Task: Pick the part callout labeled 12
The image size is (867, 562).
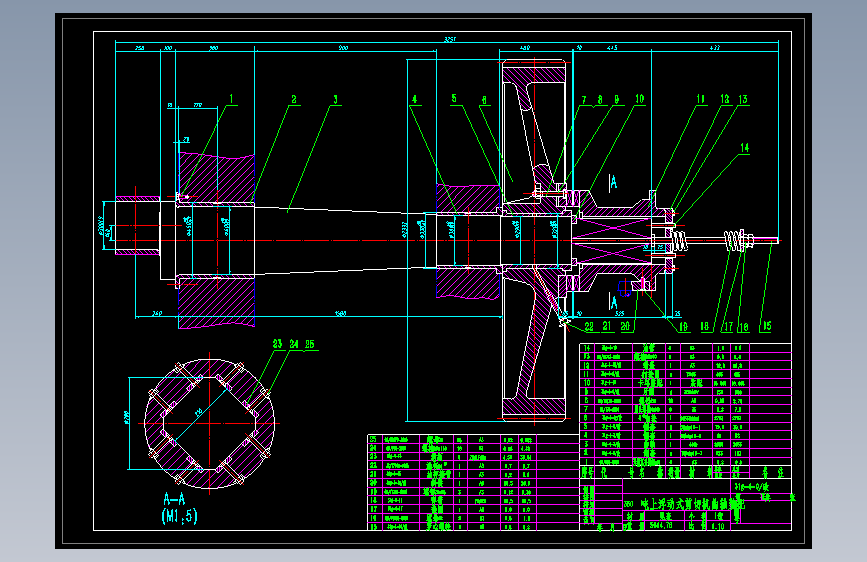Action: tap(725, 99)
